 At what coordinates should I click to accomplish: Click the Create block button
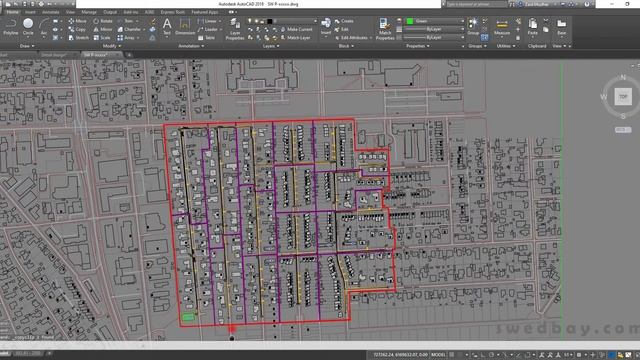(x=344, y=21)
